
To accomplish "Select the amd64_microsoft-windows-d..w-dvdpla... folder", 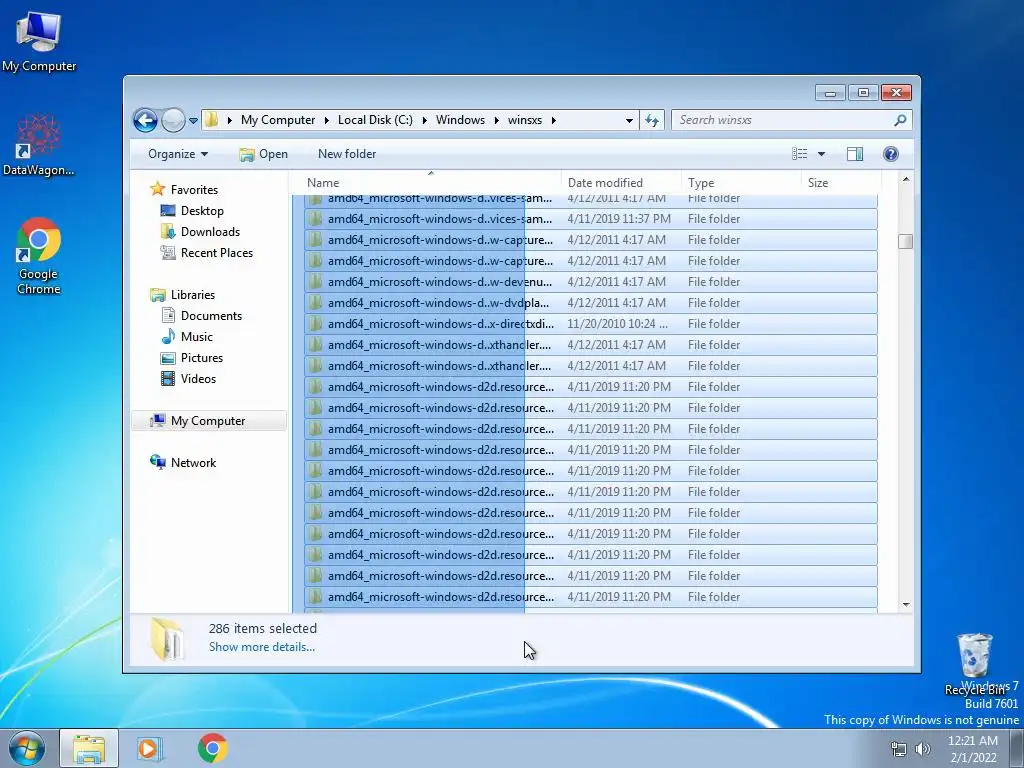I will [x=590, y=303].
